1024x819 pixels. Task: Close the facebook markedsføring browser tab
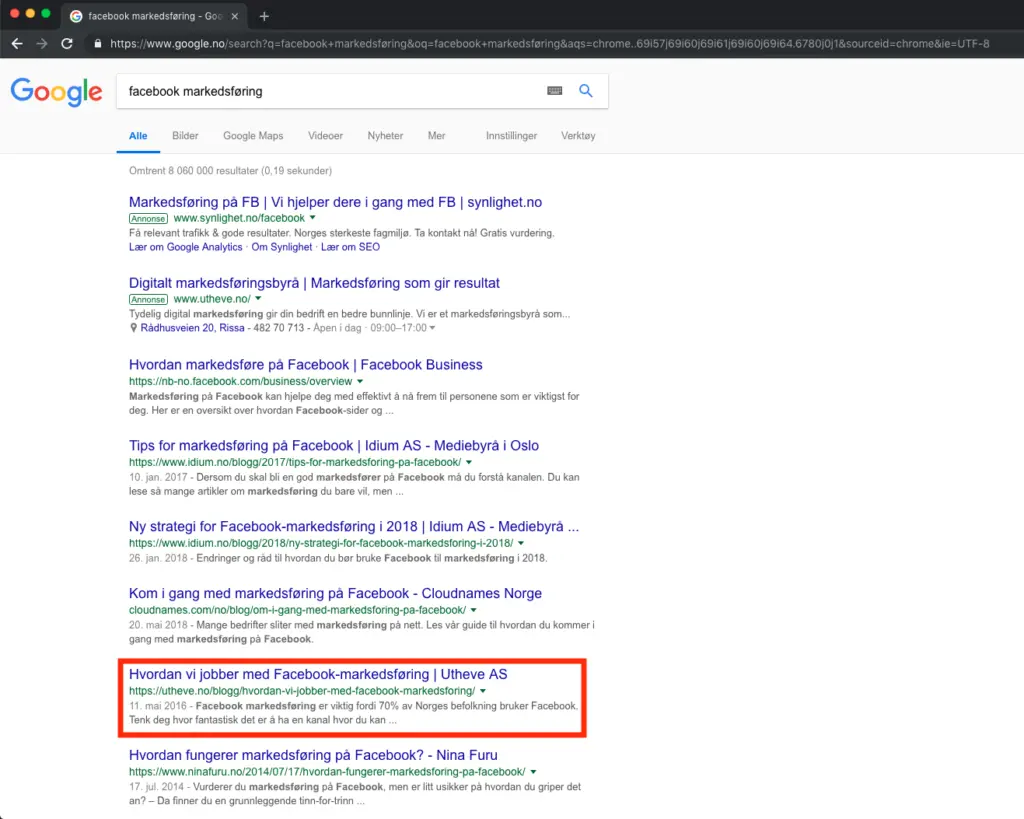tap(235, 16)
